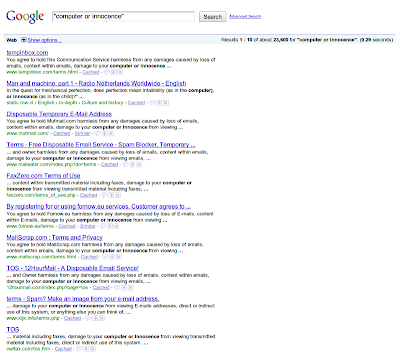Screen dimensions: 400x360
Task: Focus the search query input field
Action: [x=123, y=16]
